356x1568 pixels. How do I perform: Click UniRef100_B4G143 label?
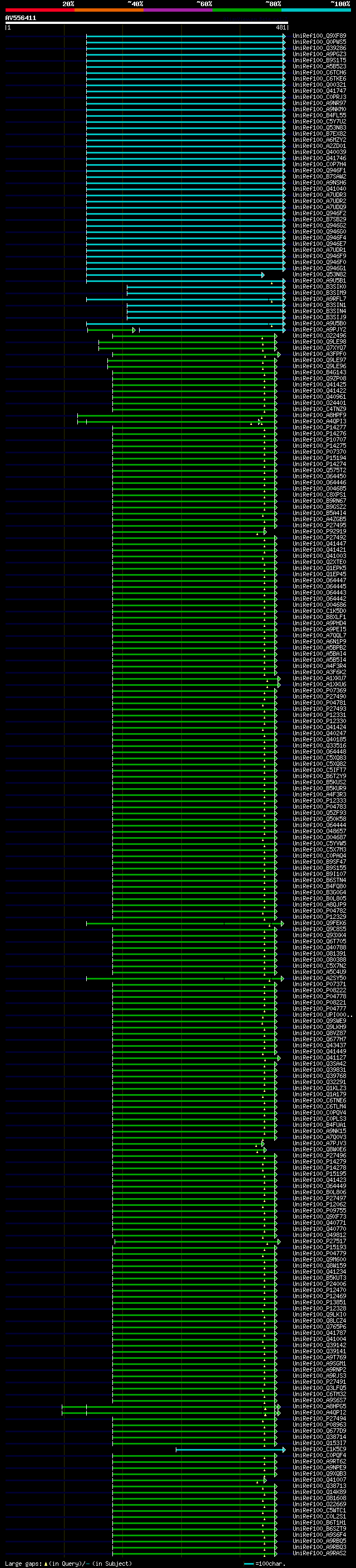click(x=319, y=373)
